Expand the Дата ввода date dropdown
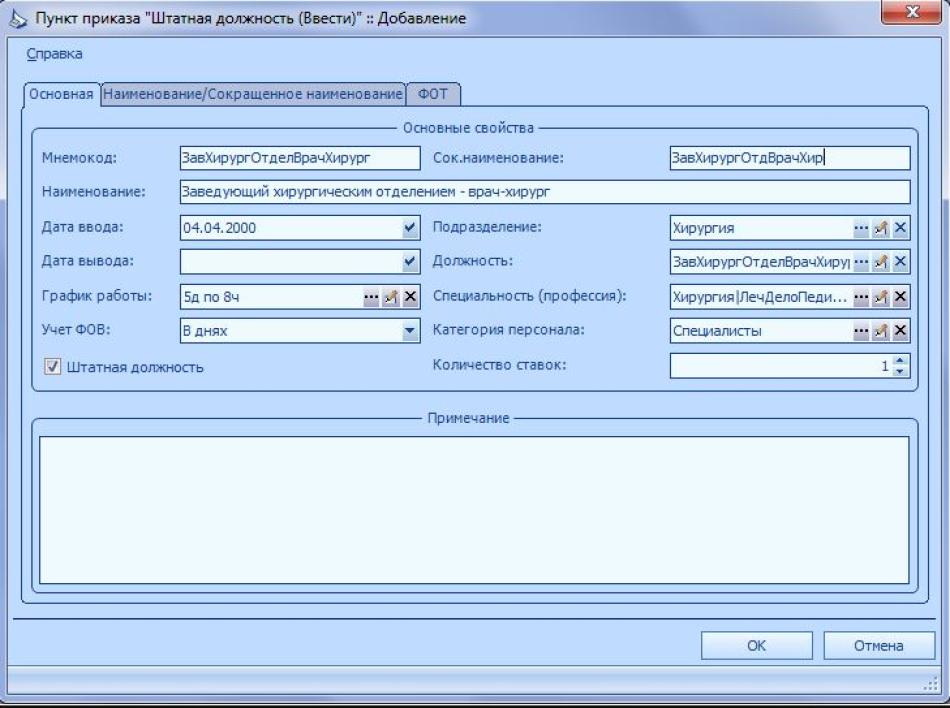 (x=409, y=228)
